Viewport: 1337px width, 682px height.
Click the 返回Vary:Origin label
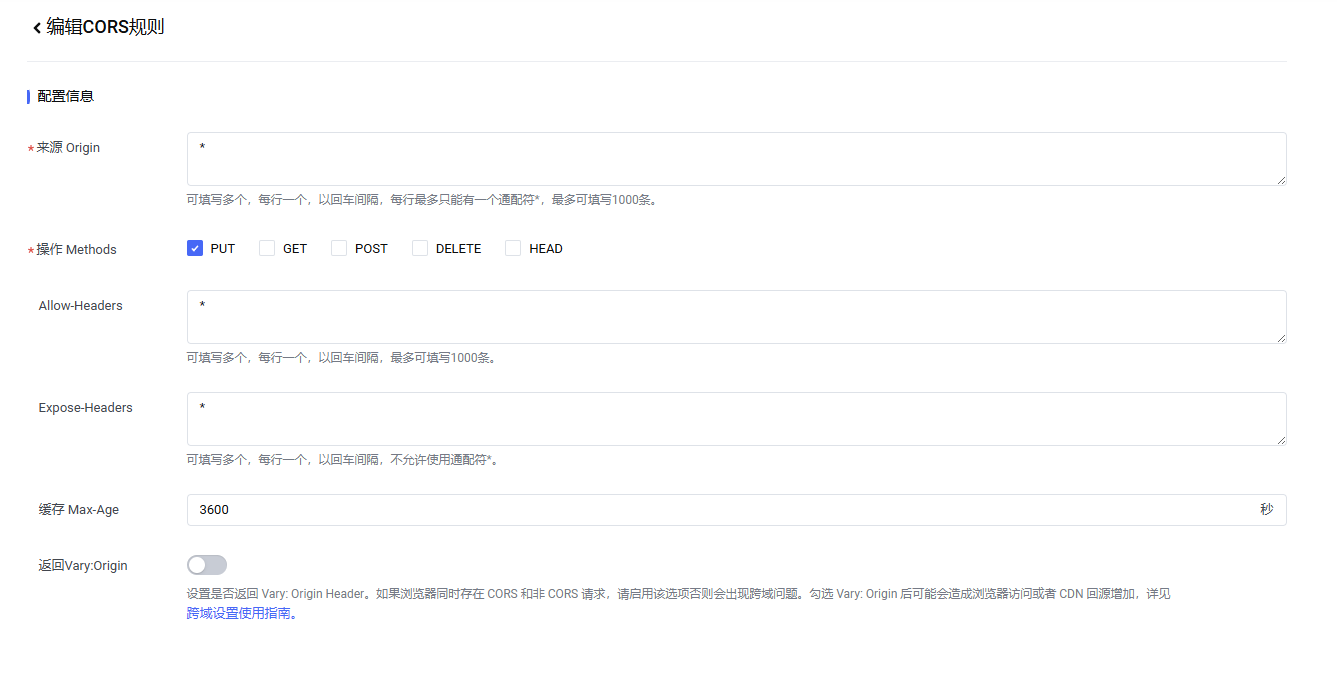pyautogui.click(x=83, y=565)
